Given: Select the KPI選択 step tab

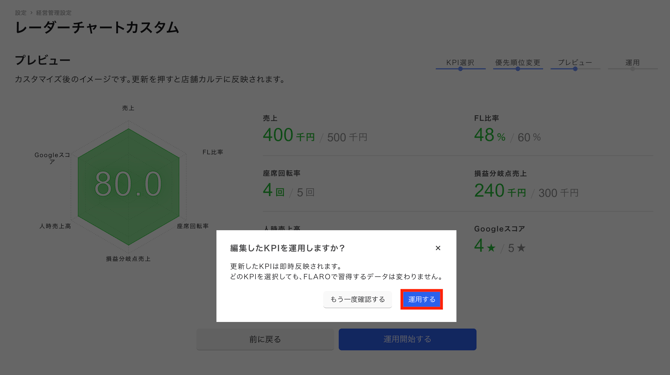Looking at the screenshot, I should click(460, 63).
